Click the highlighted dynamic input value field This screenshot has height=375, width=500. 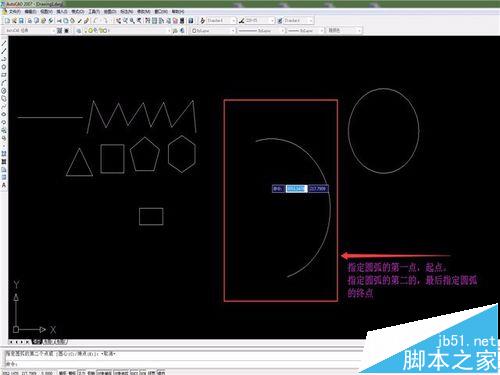tap(296, 189)
